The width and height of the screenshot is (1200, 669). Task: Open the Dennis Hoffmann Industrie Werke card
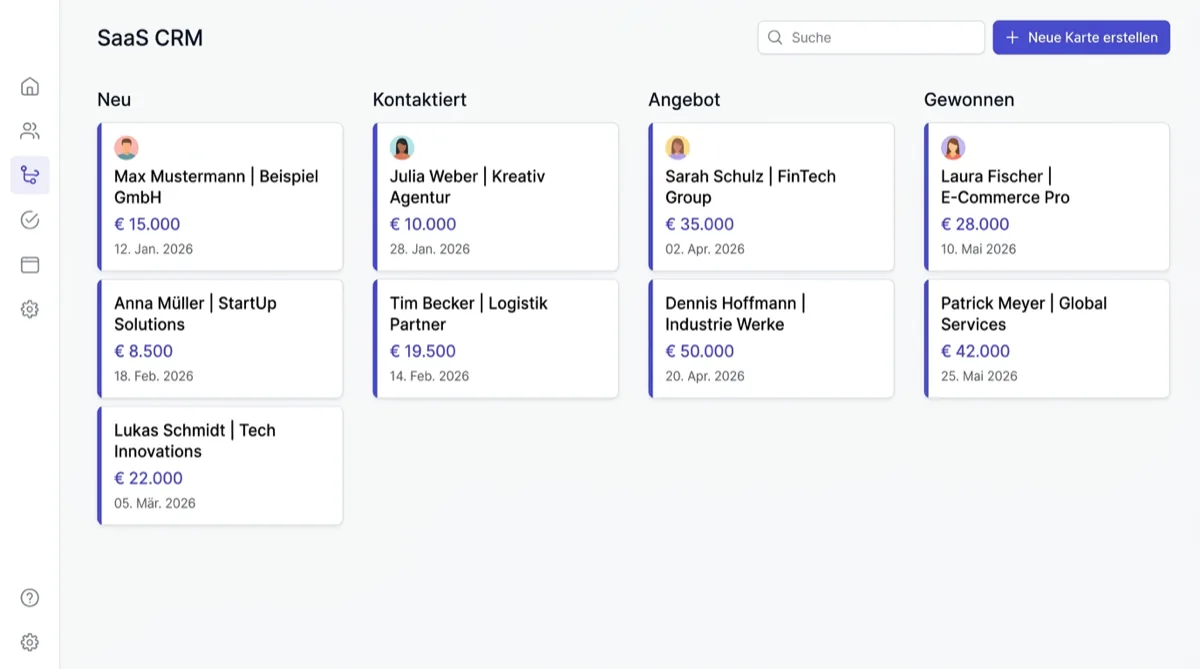pos(771,339)
